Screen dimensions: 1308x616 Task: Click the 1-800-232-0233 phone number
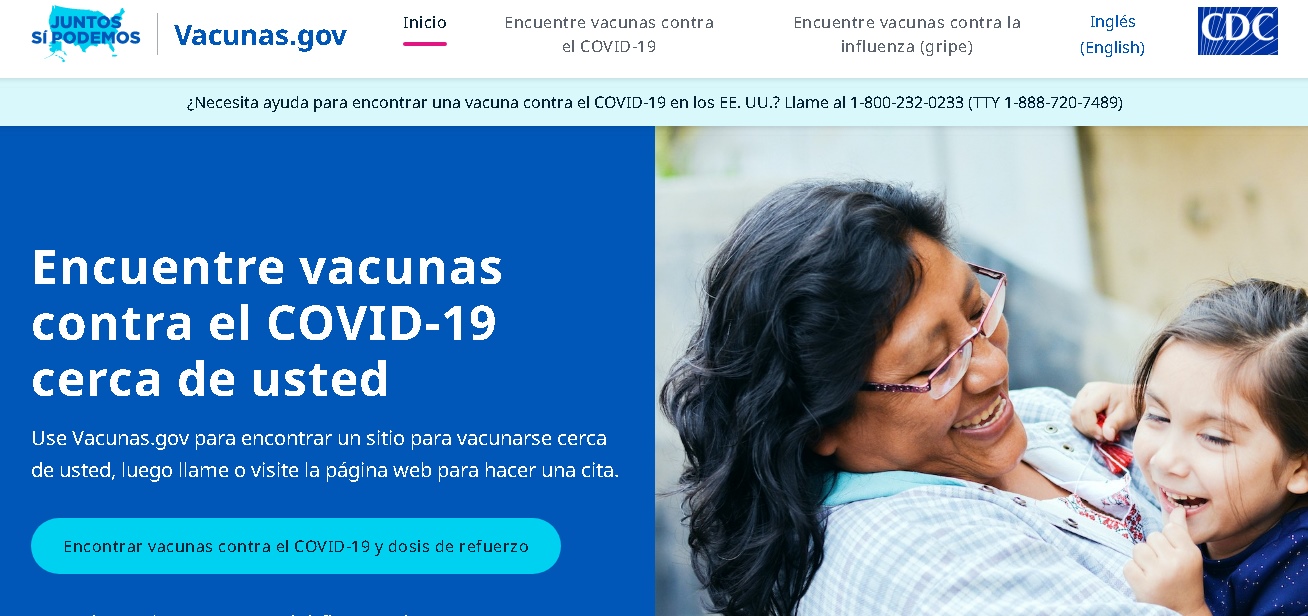pos(906,102)
